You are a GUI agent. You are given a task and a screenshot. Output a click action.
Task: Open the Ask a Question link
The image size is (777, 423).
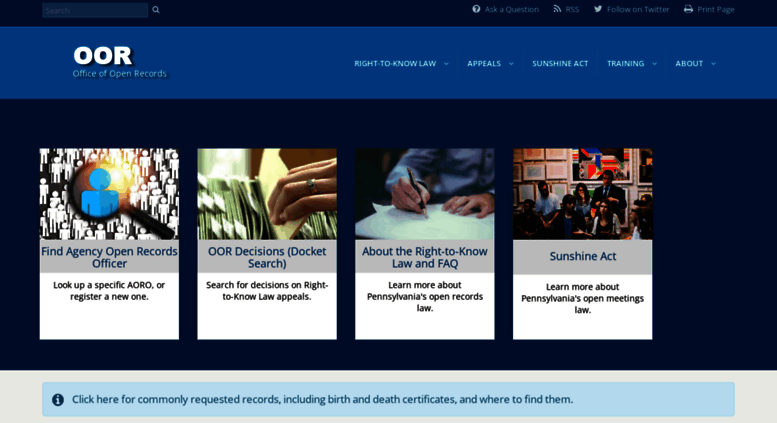pos(511,9)
